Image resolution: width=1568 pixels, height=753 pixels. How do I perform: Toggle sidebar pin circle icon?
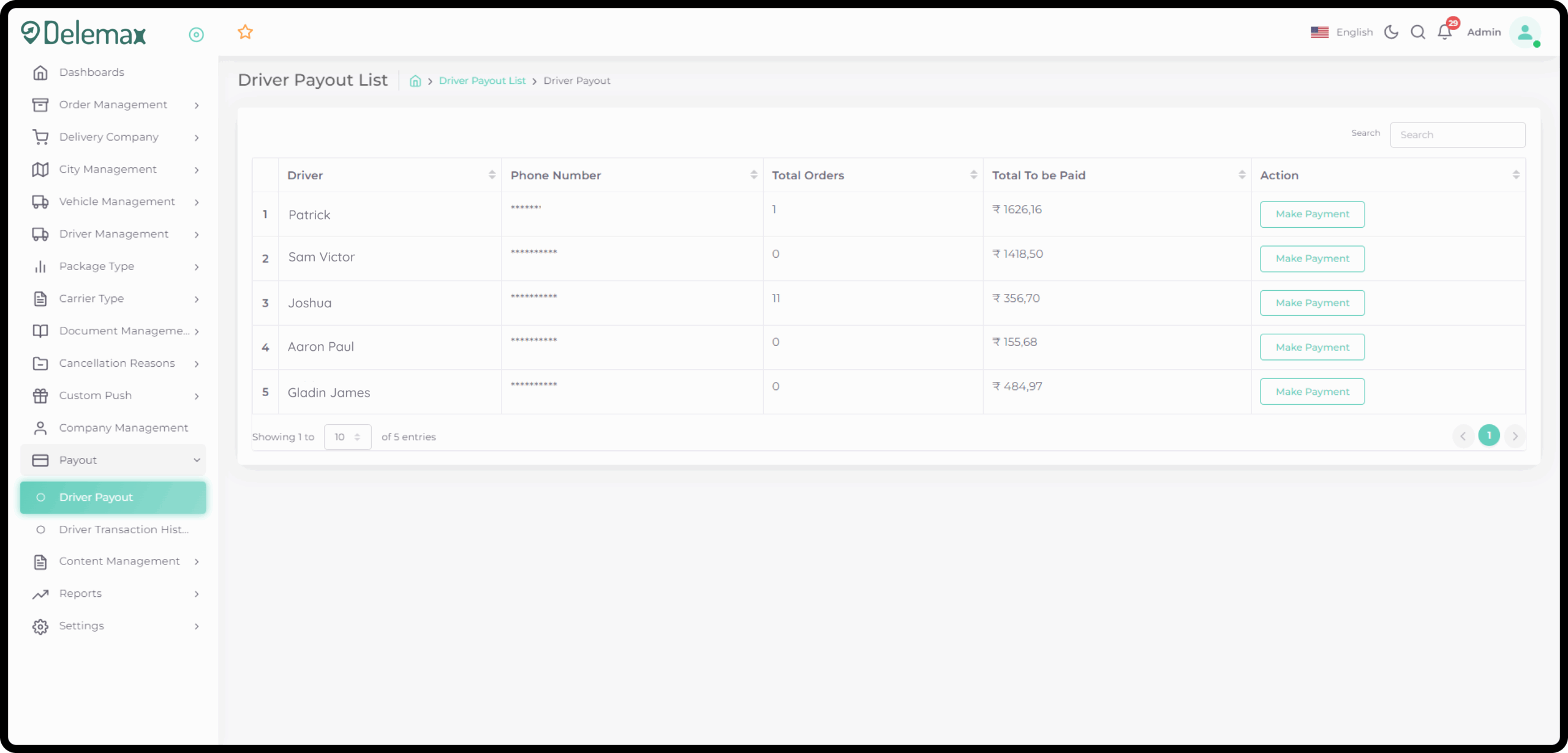[x=196, y=35]
